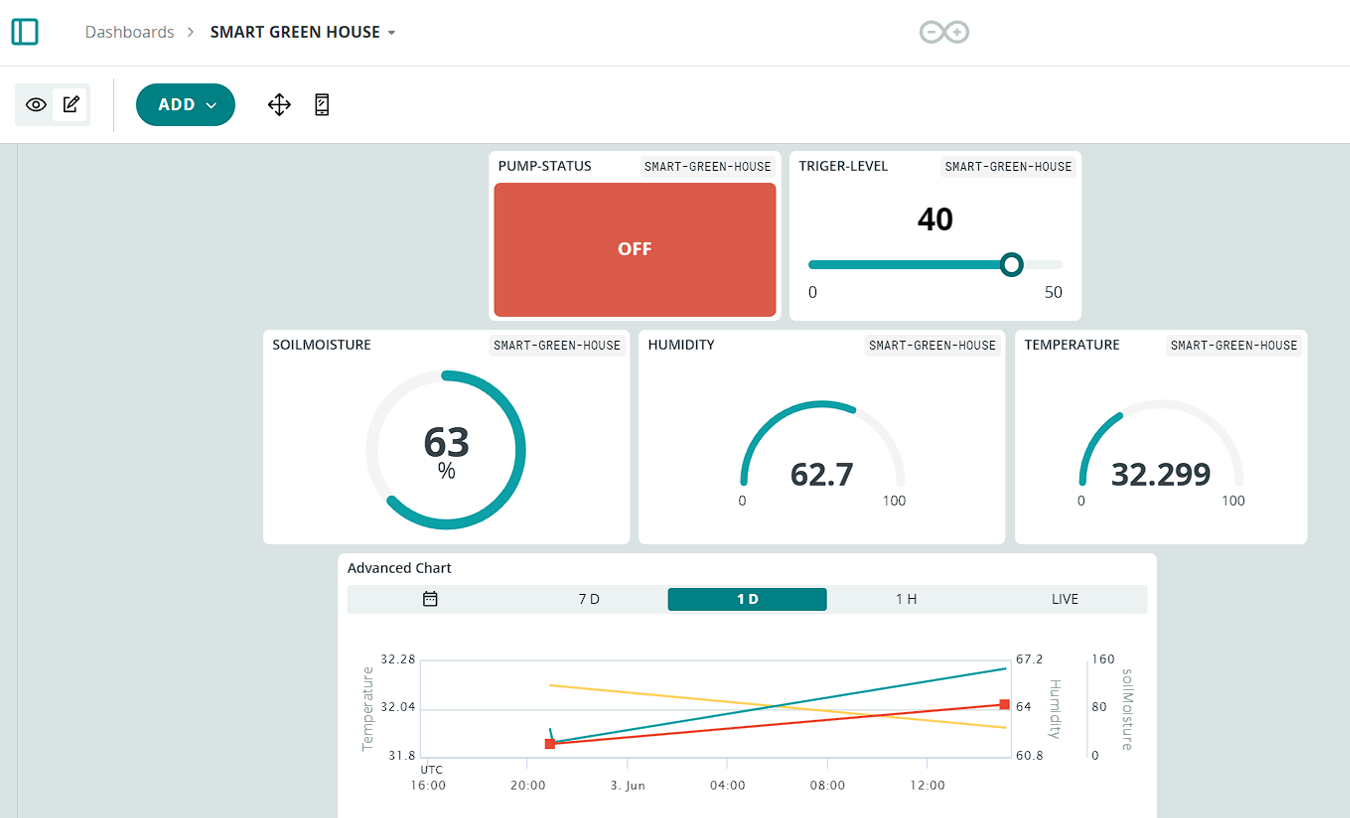Select the 7 D chart range tab
1350x818 pixels.
coord(589,599)
